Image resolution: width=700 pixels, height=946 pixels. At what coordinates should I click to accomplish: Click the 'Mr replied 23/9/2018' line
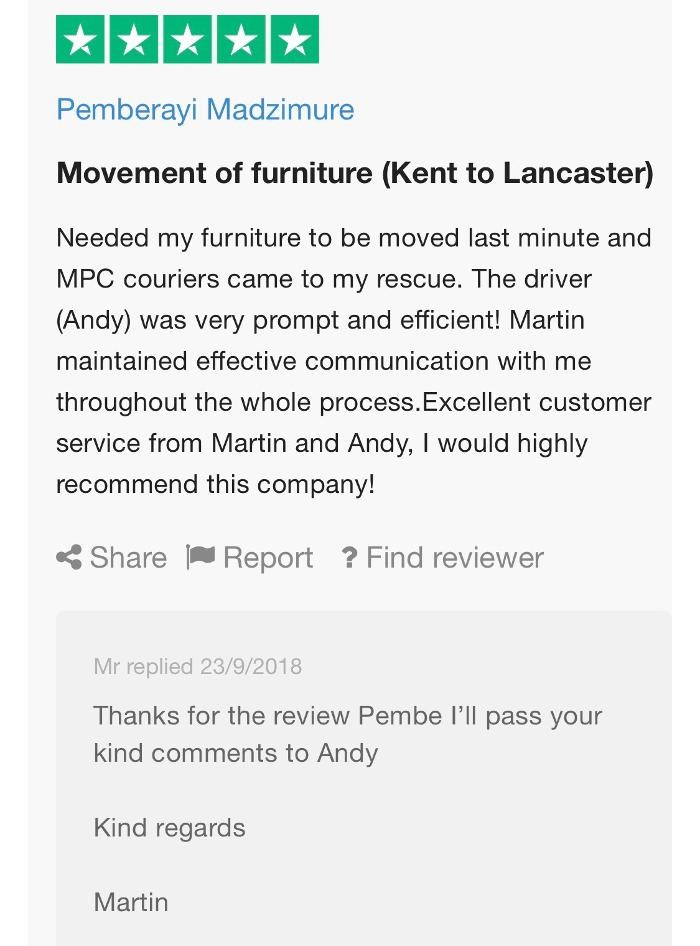tap(197, 667)
